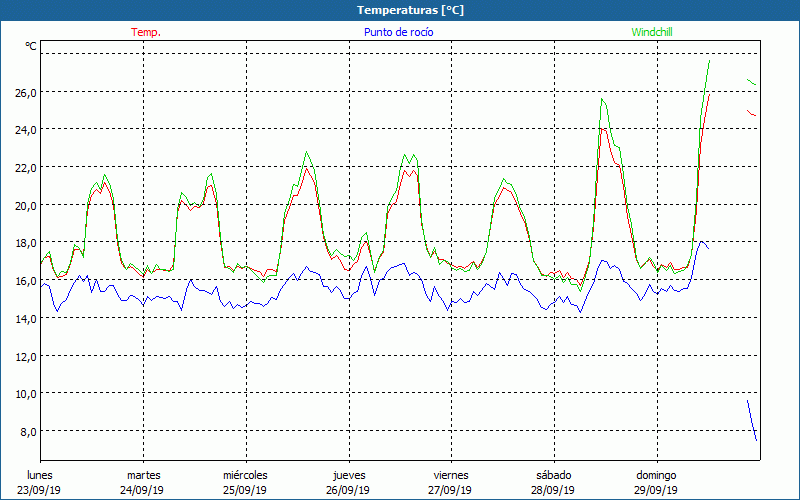Click the 25/09/19 date label

tap(245, 490)
